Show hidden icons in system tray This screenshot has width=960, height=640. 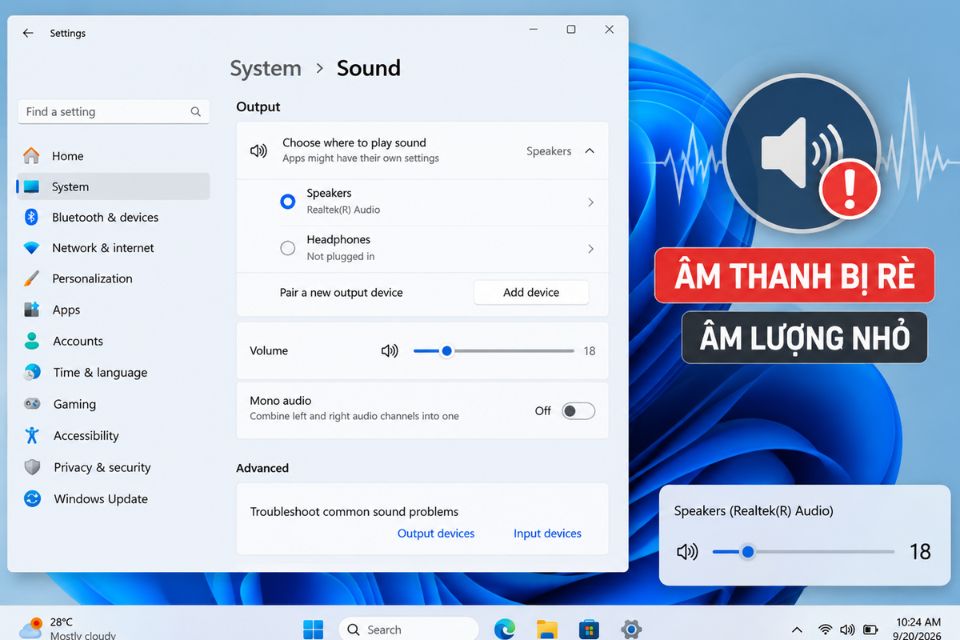pyautogui.click(x=797, y=630)
